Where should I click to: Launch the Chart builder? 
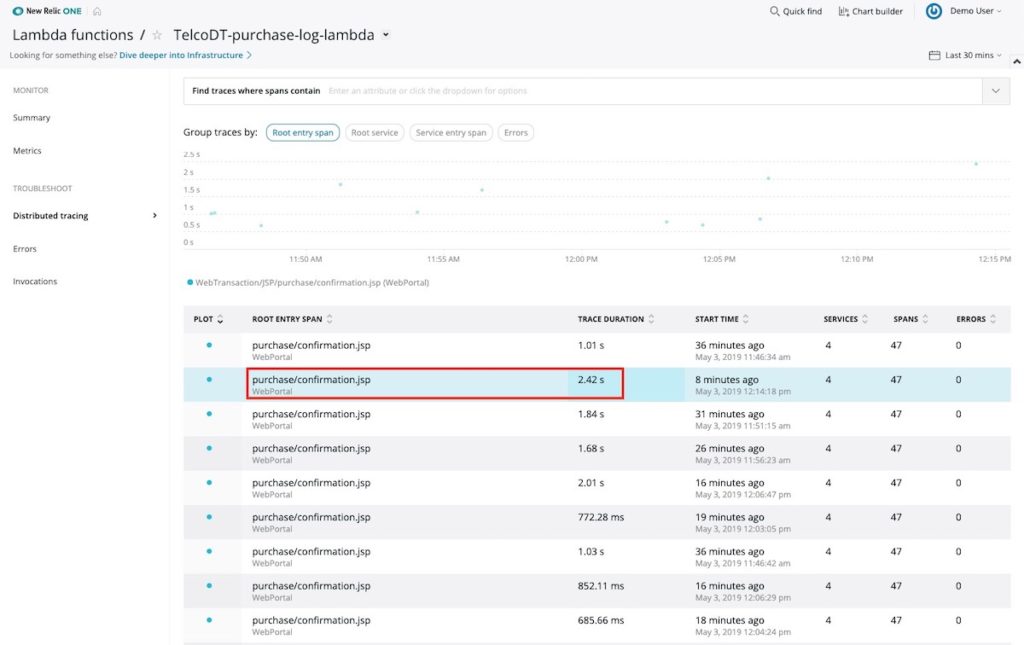(871, 11)
